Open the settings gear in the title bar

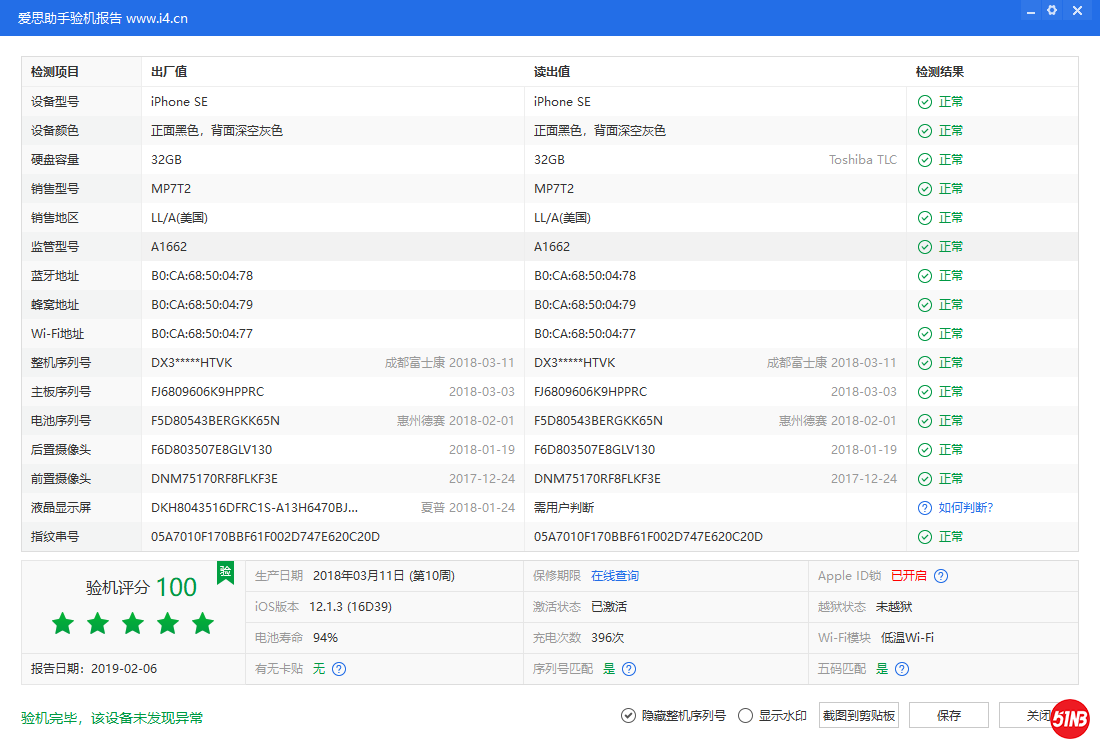(x=1051, y=10)
